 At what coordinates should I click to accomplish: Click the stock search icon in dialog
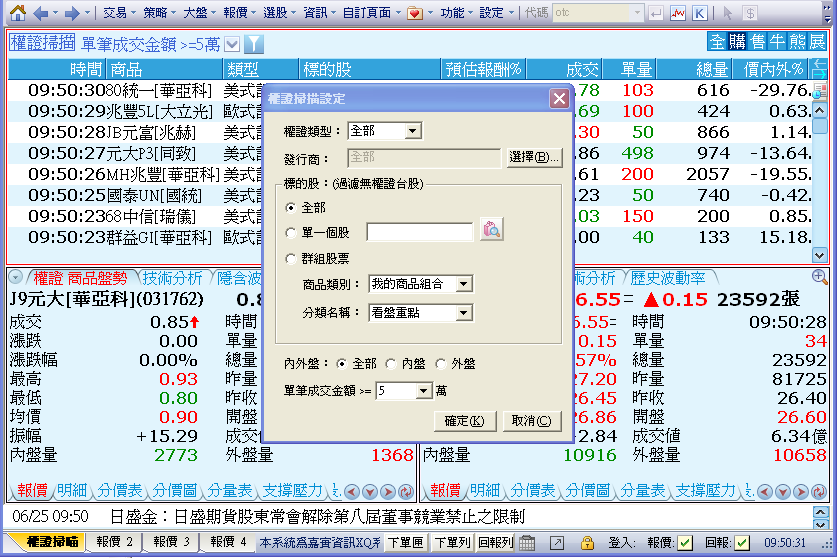pyautogui.click(x=491, y=230)
